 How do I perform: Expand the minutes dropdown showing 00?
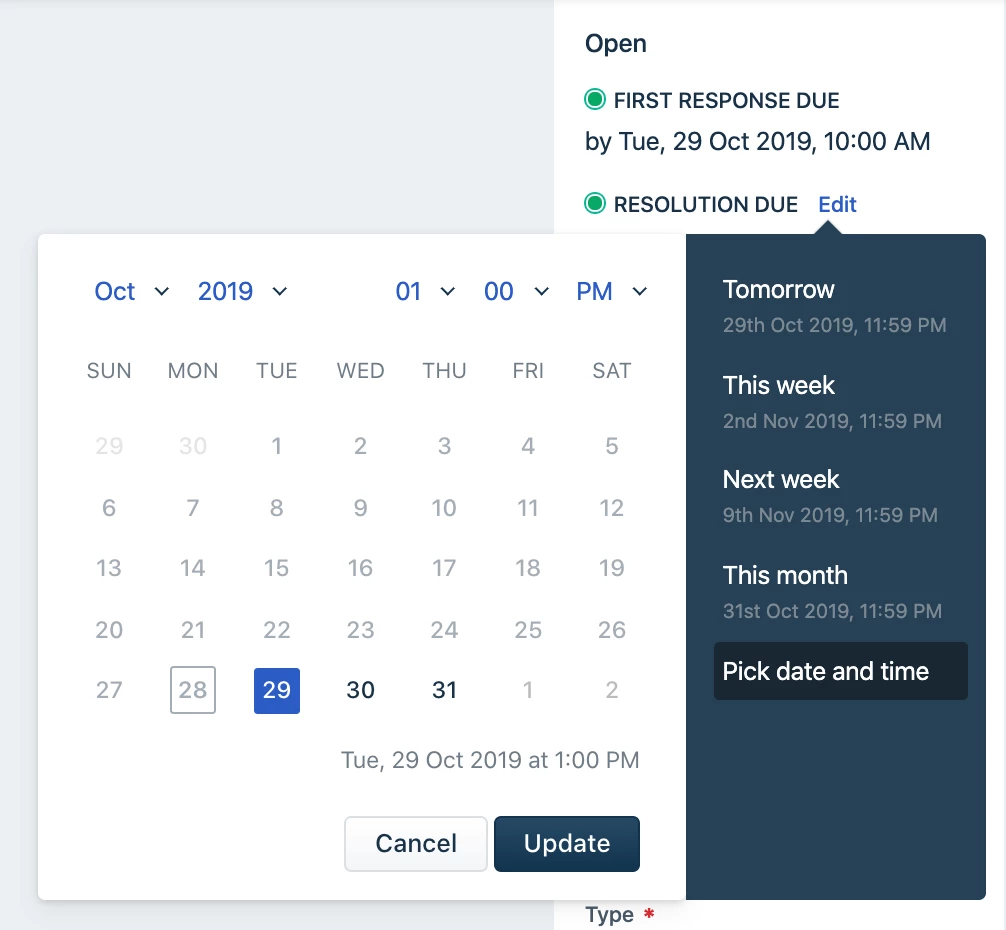click(516, 291)
